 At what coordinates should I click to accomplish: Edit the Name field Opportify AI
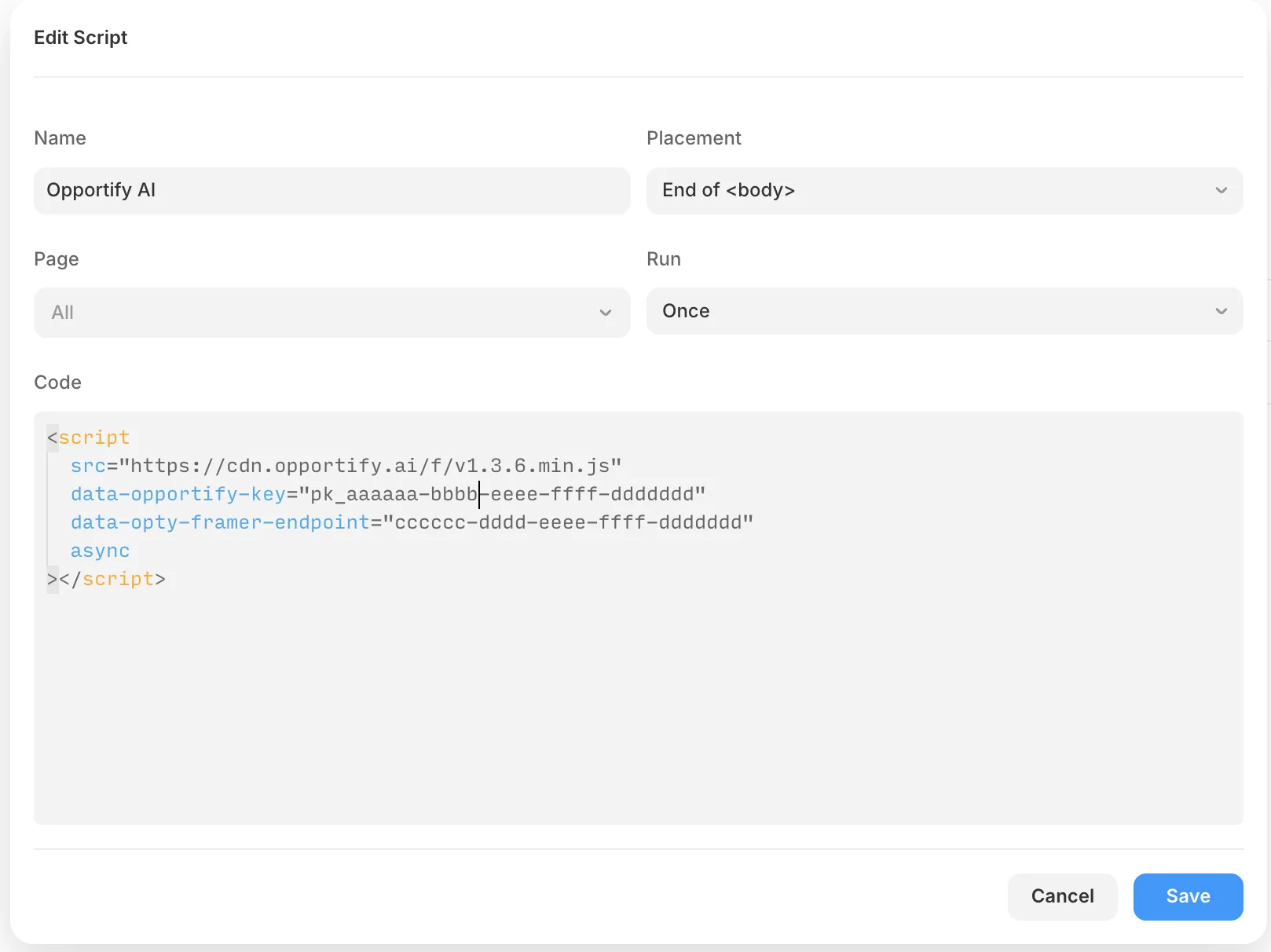[x=331, y=190]
